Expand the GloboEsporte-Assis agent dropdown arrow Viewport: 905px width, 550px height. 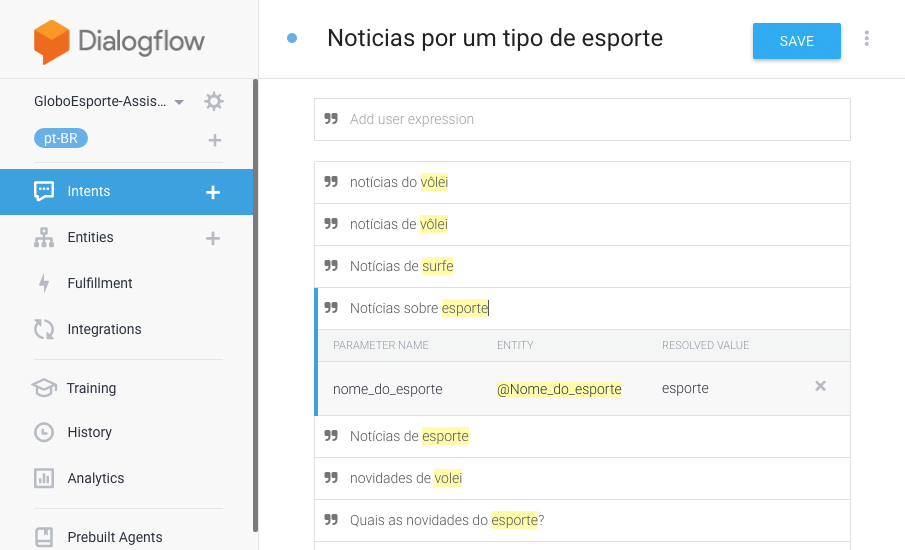(179, 102)
